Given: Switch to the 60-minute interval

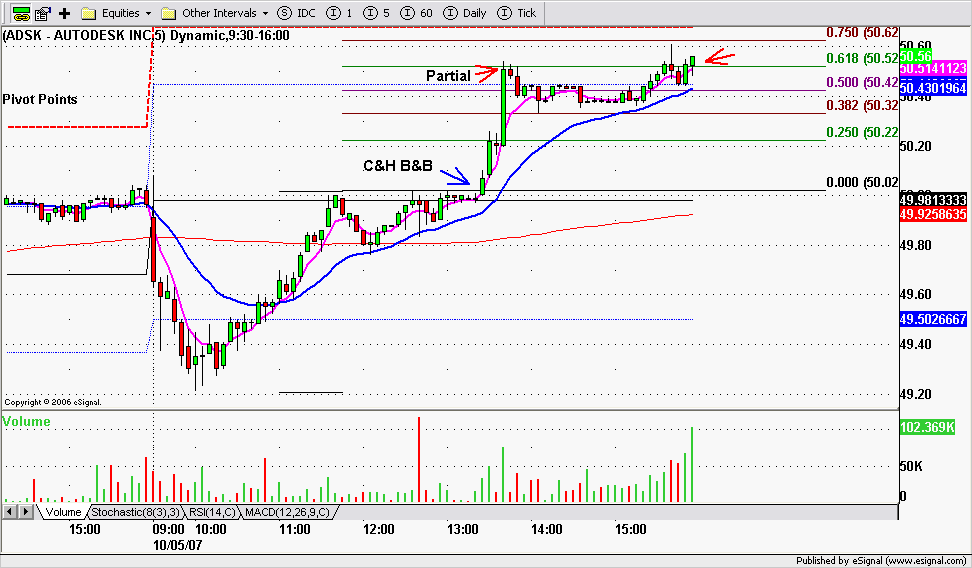Looking at the screenshot, I should click(417, 13).
